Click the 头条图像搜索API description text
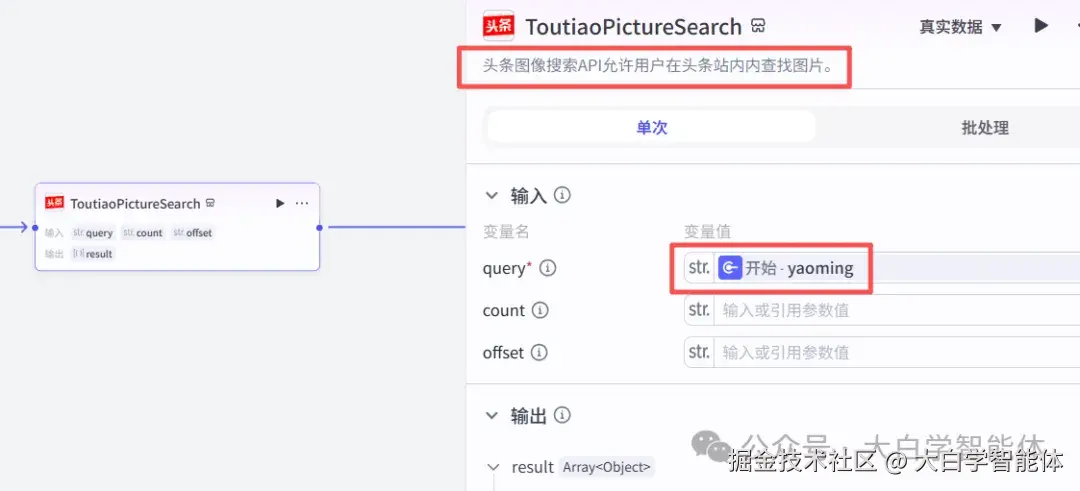 coord(658,67)
